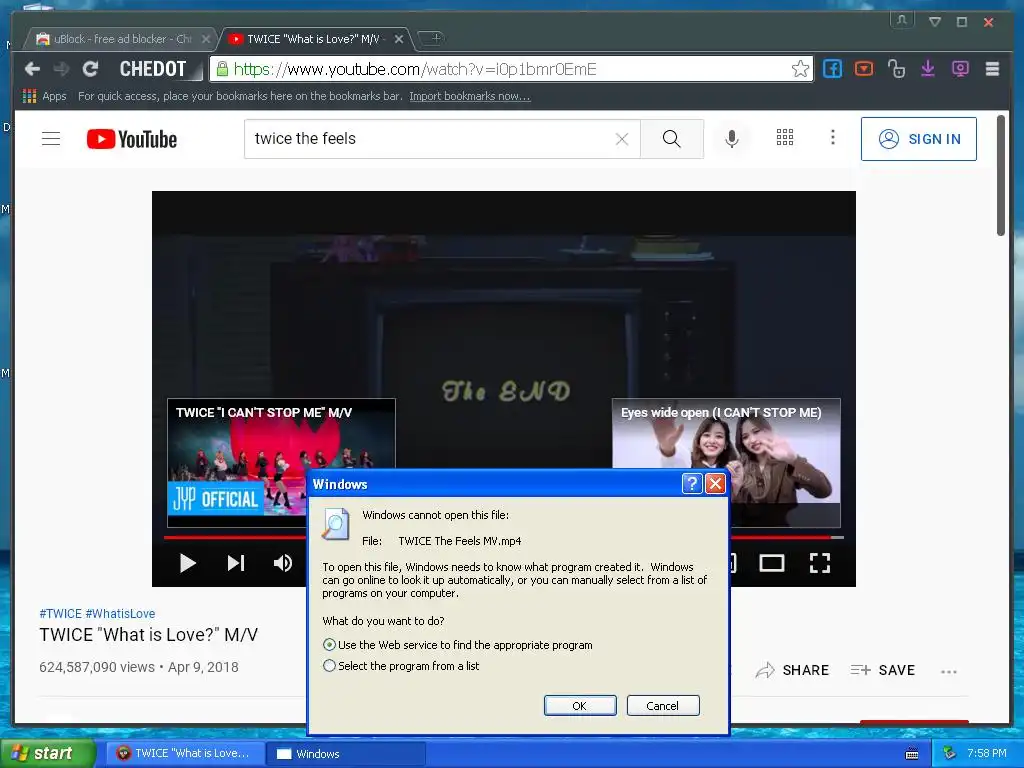
Task: Open YouTube guide hamburger menu
Action: click(51, 138)
